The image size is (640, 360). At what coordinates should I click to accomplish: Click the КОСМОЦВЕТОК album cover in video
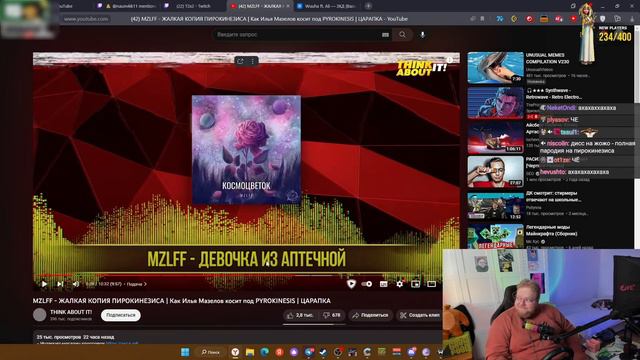(x=246, y=149)
